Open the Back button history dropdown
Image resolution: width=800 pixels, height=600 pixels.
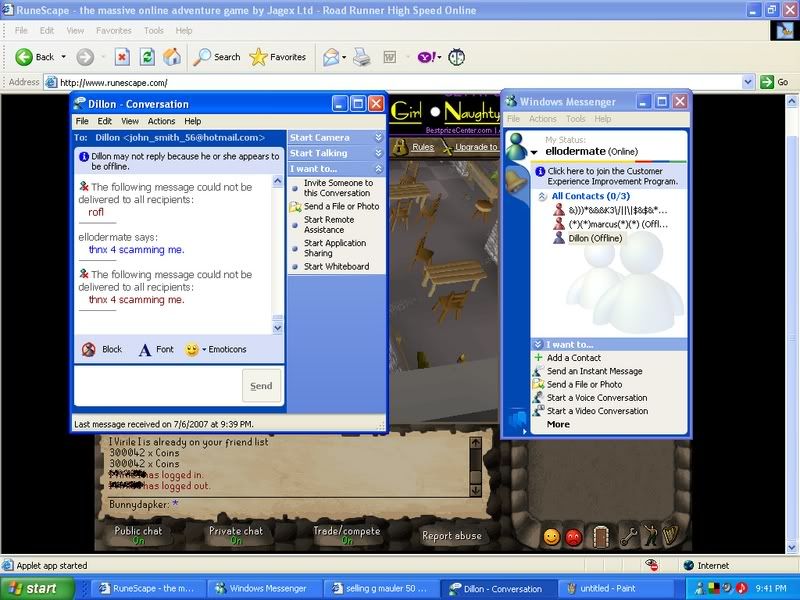64,57
